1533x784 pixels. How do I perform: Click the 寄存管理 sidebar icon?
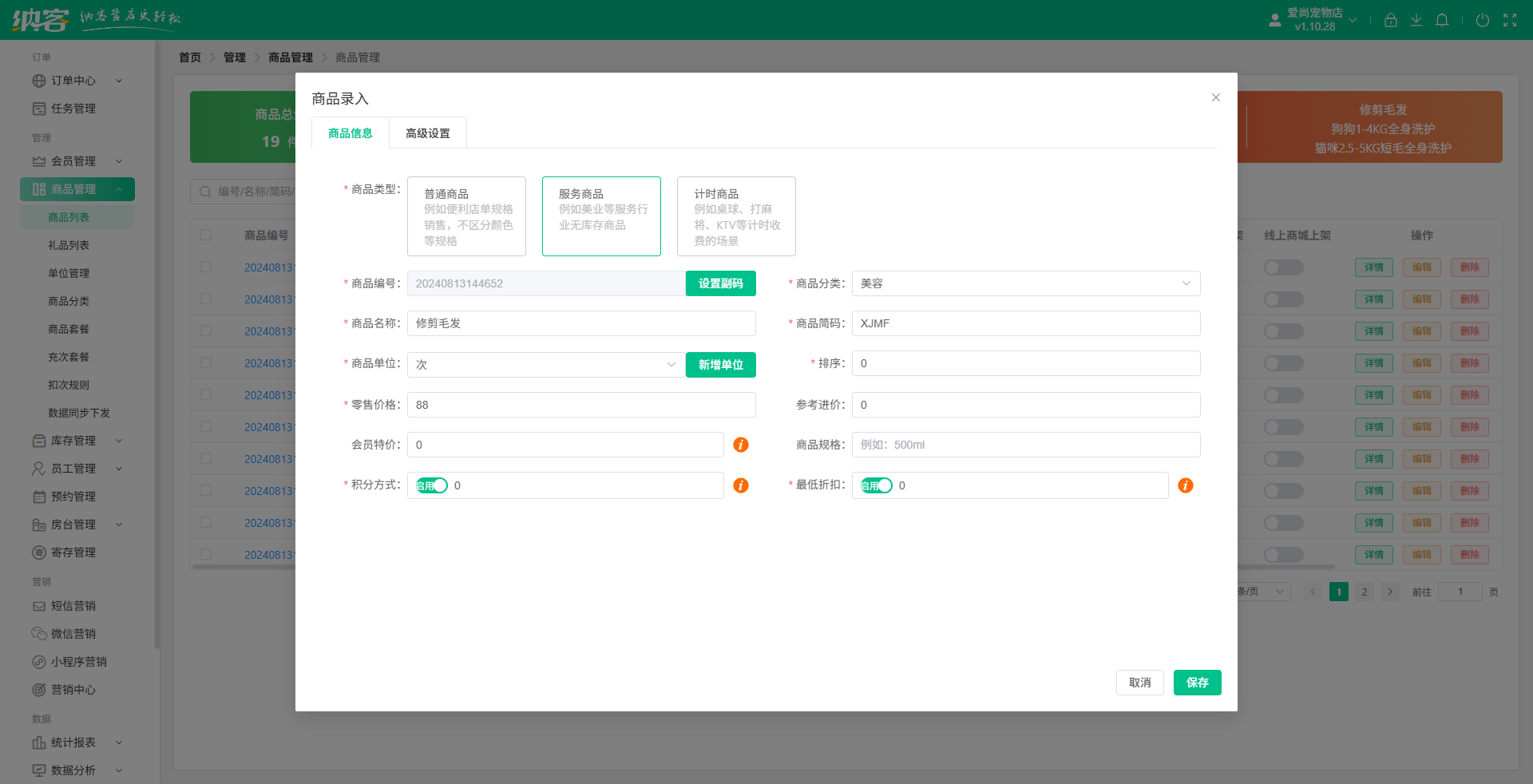point(39,552)
